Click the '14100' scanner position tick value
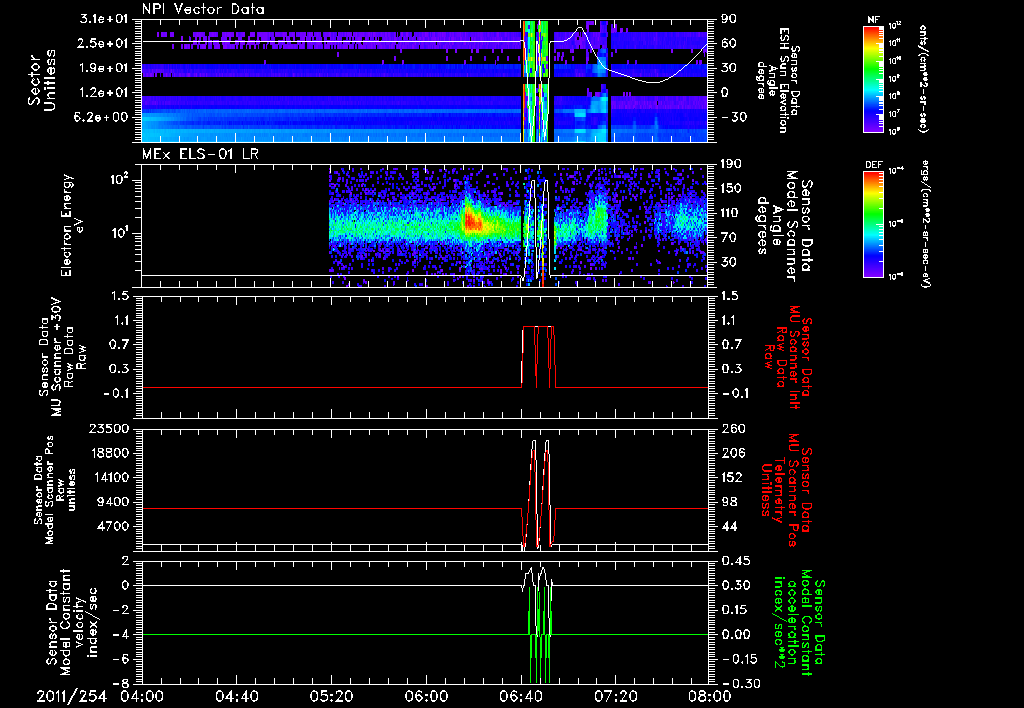 pyautogui.click(x=108, y=477)
